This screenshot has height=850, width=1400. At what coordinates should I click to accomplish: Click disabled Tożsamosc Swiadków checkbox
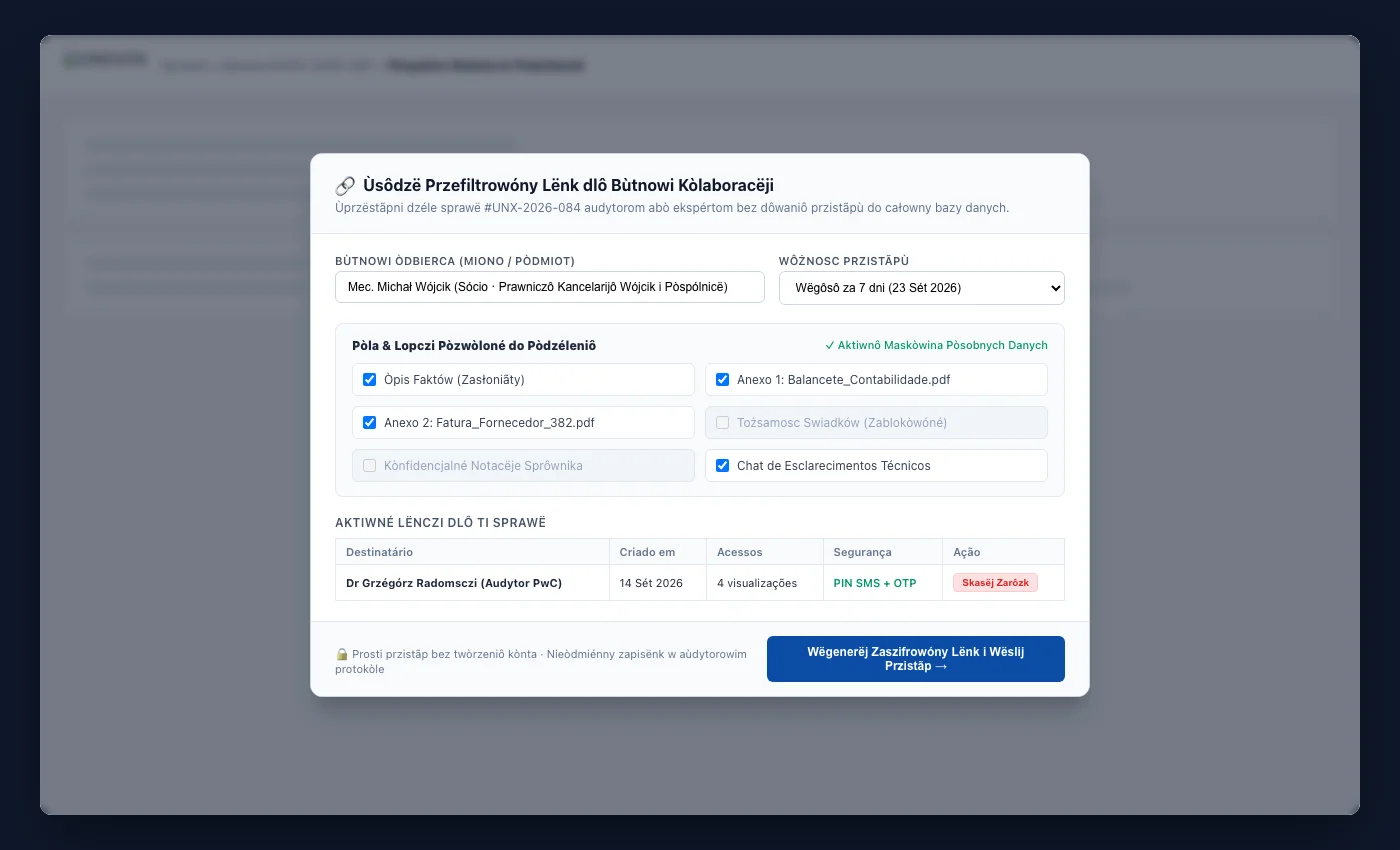(x=723, y=422)
